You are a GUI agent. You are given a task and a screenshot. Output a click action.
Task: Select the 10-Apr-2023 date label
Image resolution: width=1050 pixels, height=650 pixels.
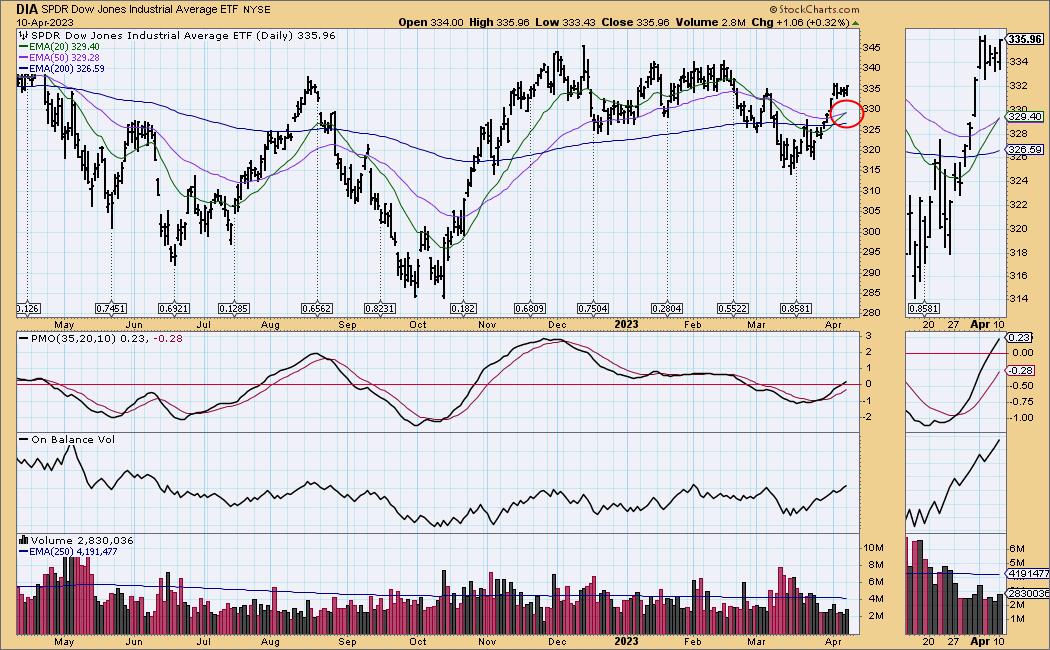pos(45,22)
